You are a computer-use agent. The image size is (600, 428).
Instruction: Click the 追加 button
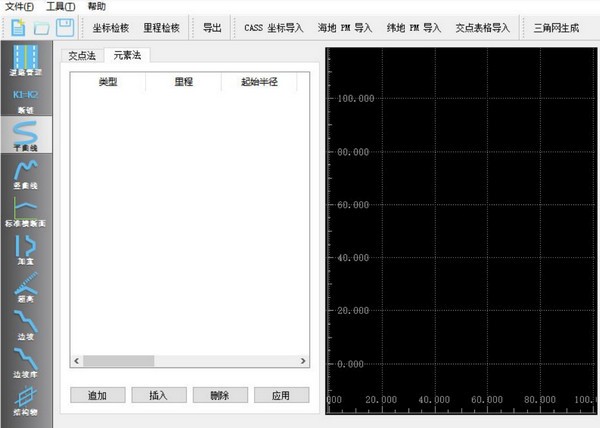98,395
